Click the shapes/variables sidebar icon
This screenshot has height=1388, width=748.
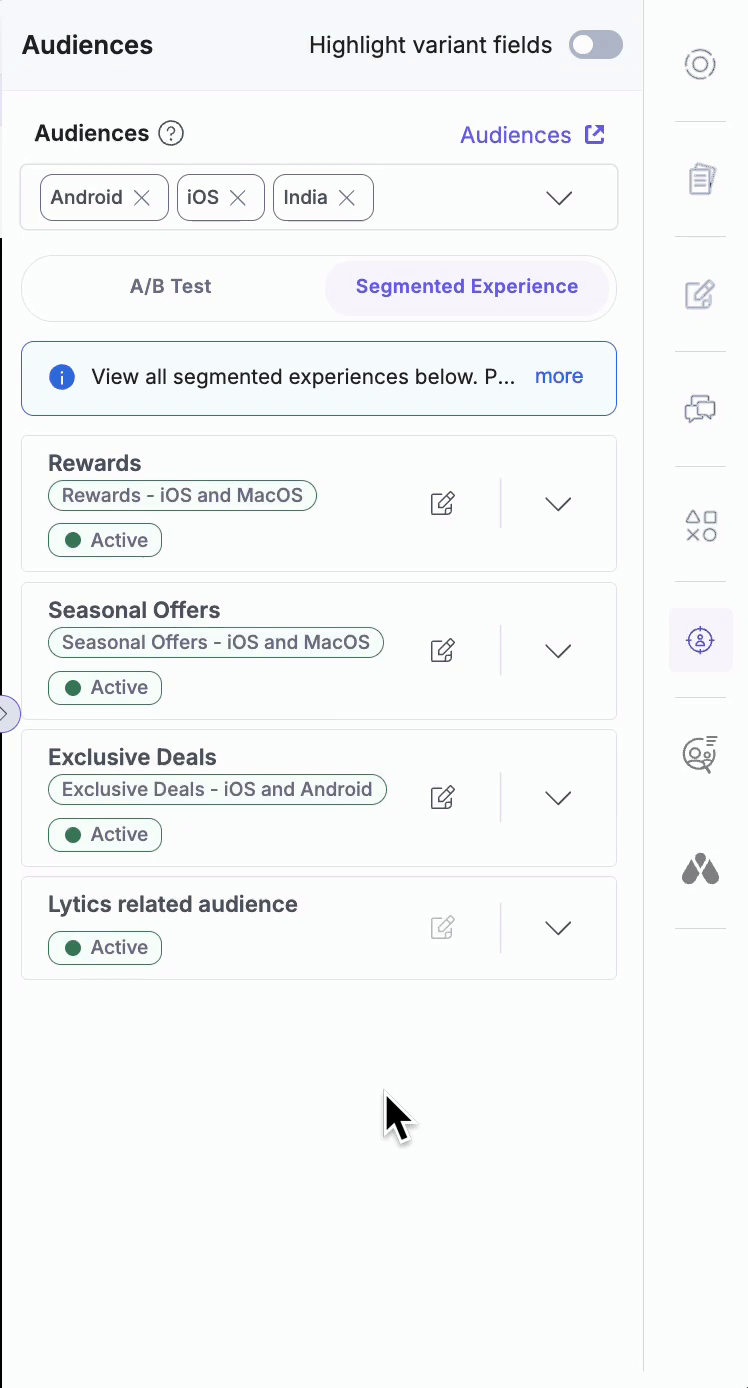point(700,525)
